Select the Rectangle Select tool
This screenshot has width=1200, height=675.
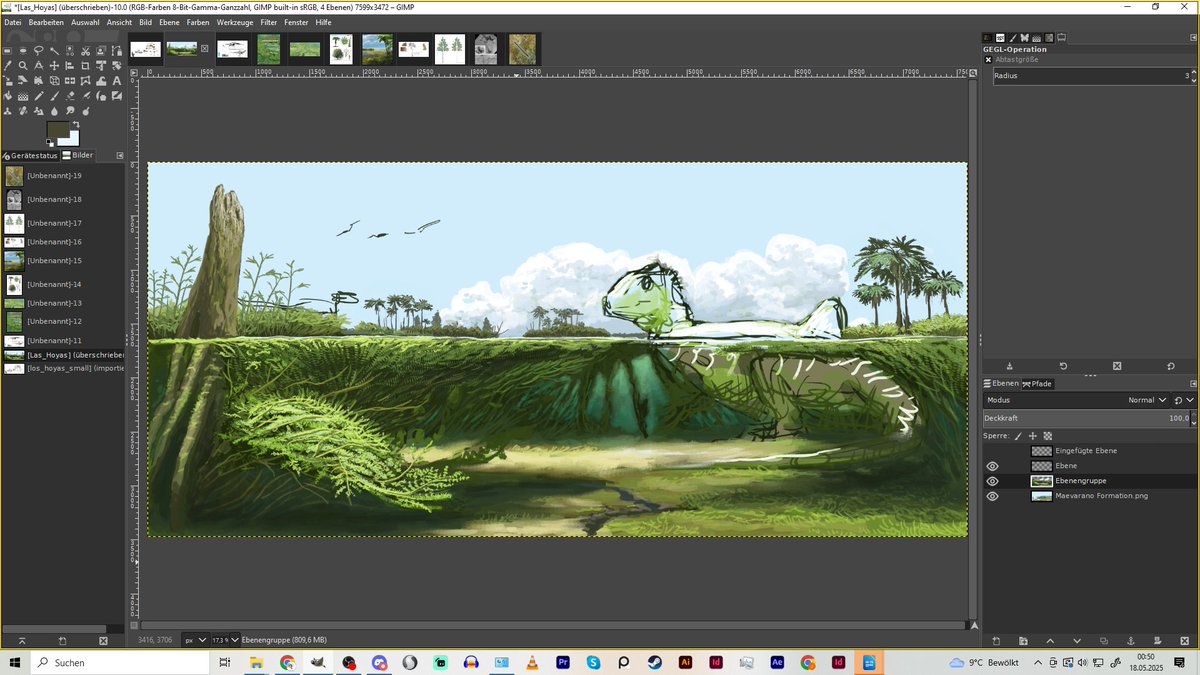pyautogui.click(x=7, y=51)
